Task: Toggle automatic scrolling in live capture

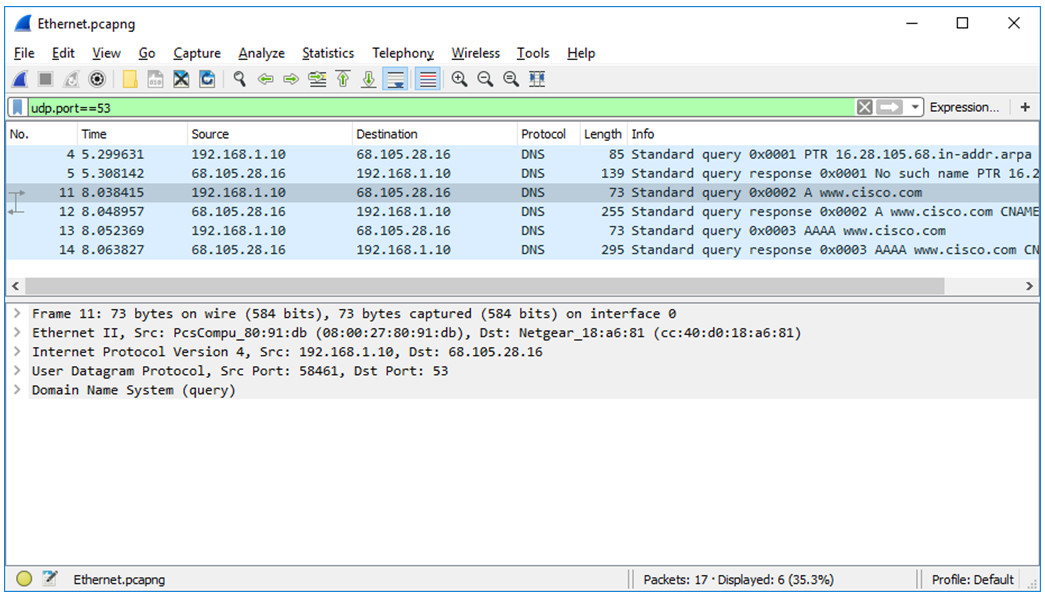Action: click(395, 79)
